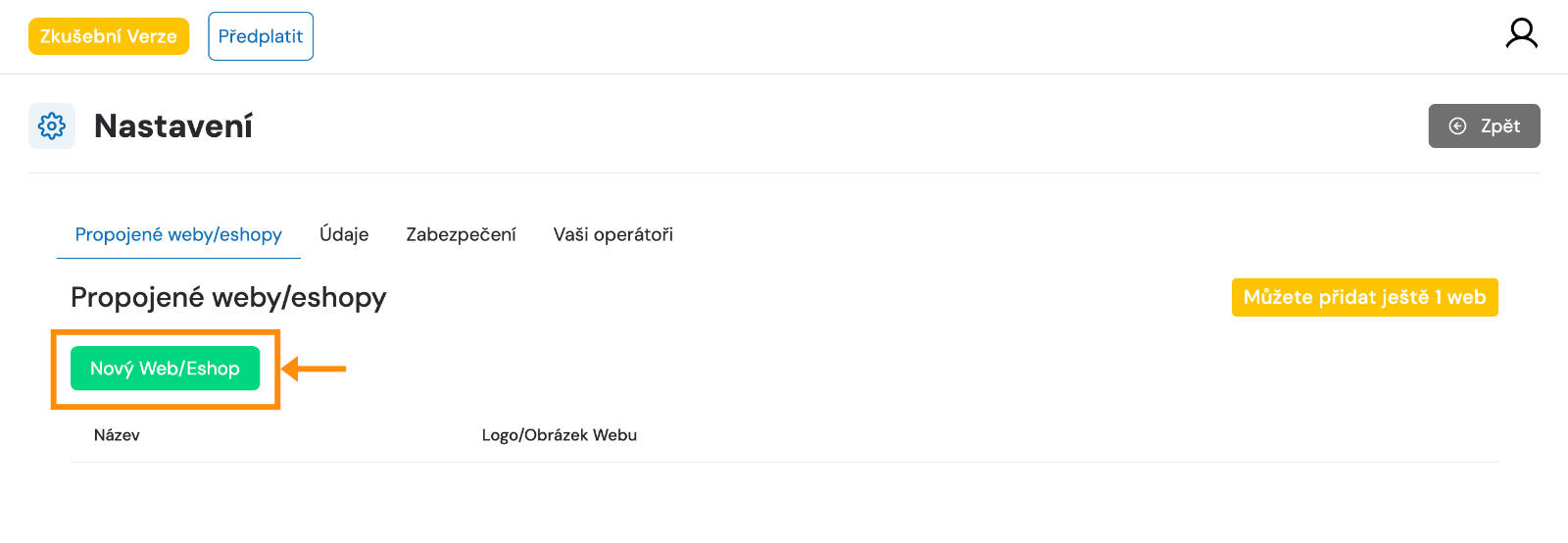Select the Propojené weby/eshopy tab
Image resolution: width=1568 pixels, height=543 pixels.
coord(178,235)
